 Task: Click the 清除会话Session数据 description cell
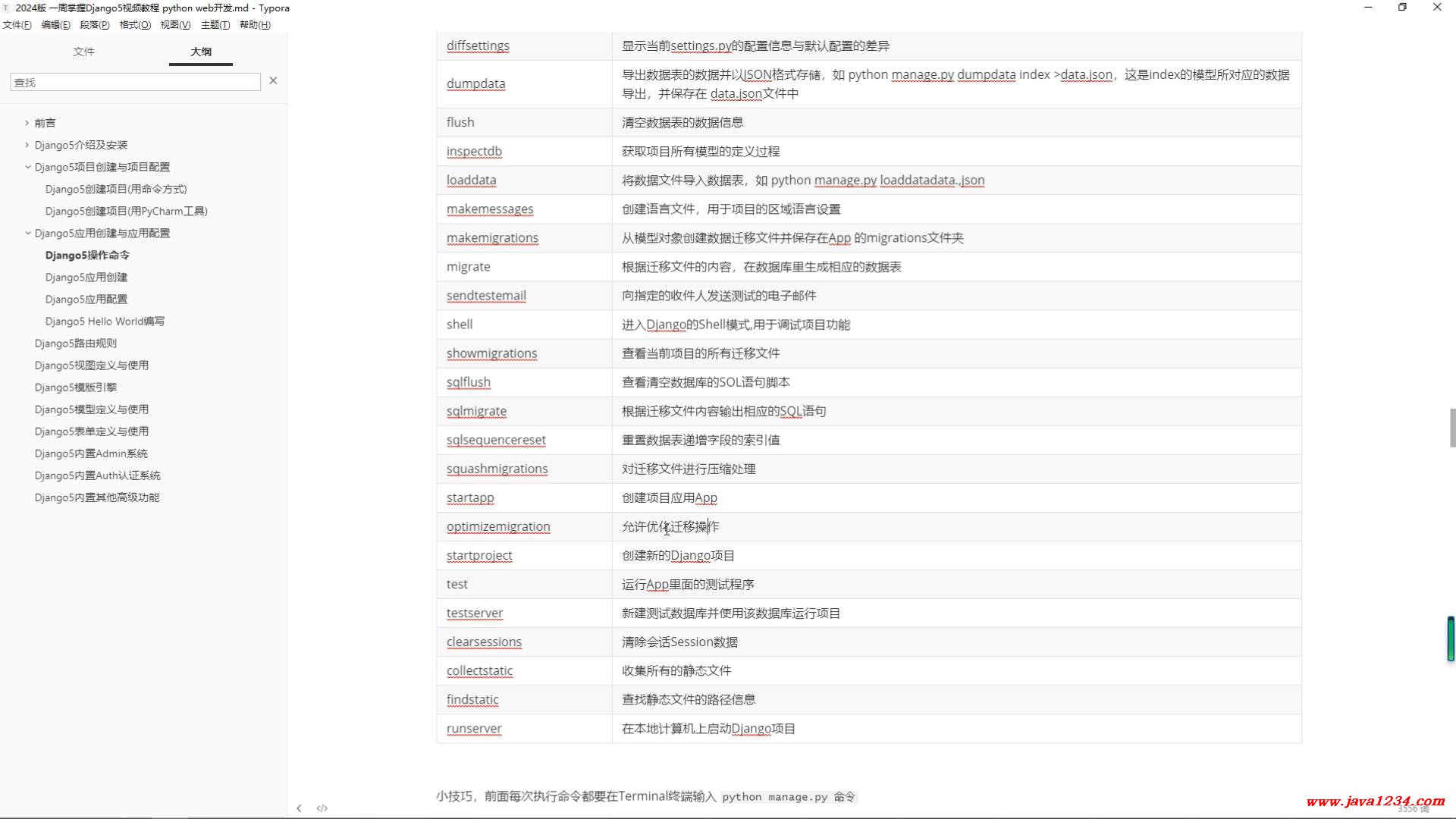coord(957,641)
